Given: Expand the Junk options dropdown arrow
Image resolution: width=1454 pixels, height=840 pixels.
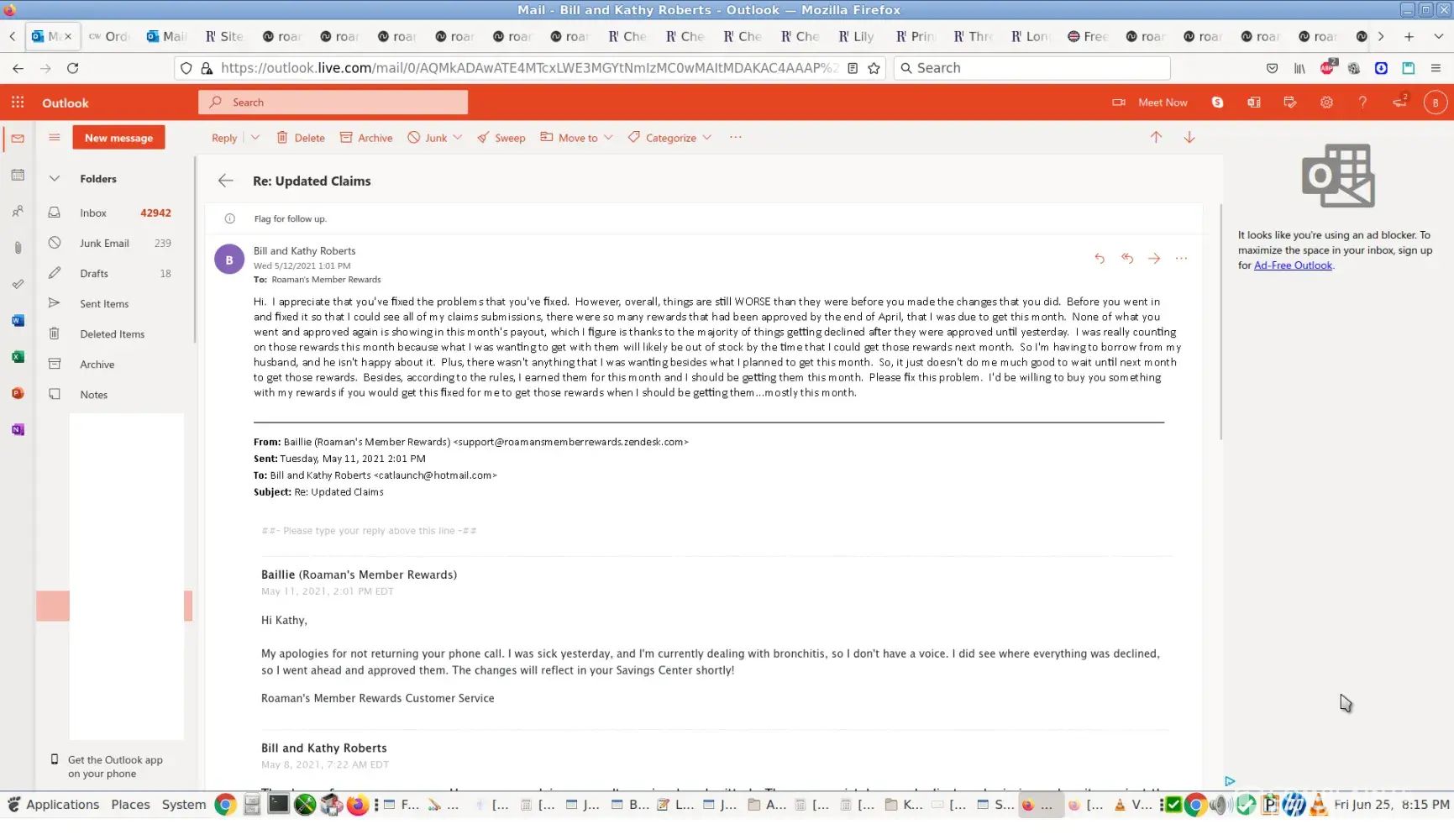Looking at the screenshot, I should pos(458,138).
